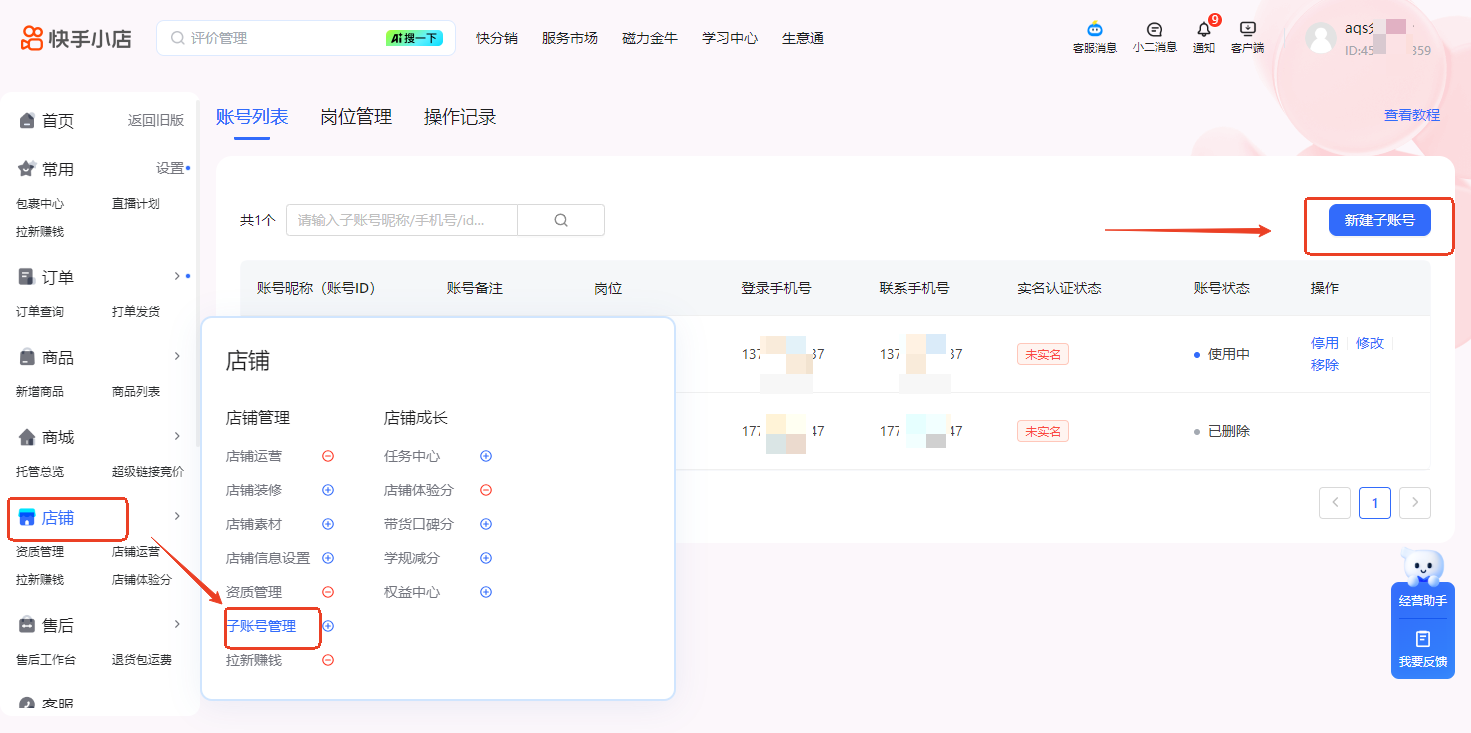This screenshot has width=1471, height=733.
Task: Open the user avatar in the top bar
Action: 1320,39
